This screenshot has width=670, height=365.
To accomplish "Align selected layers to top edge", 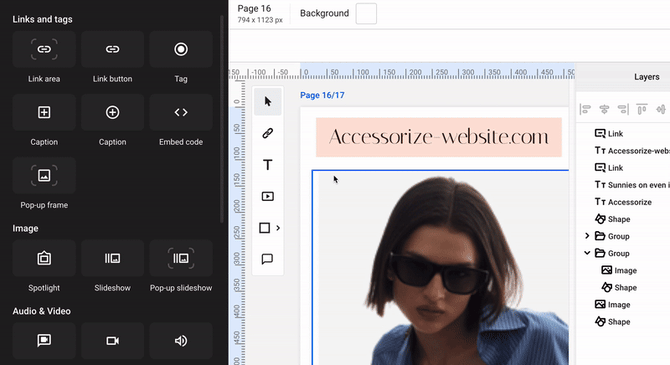I will coord(642,109).
